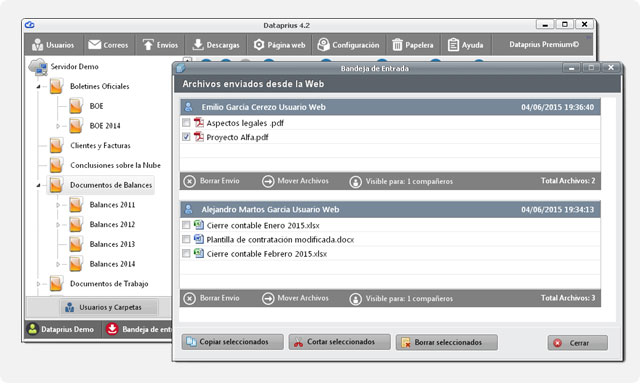
Task: Expand Documentos de Trabajo folder
Action: pos(38,284)
